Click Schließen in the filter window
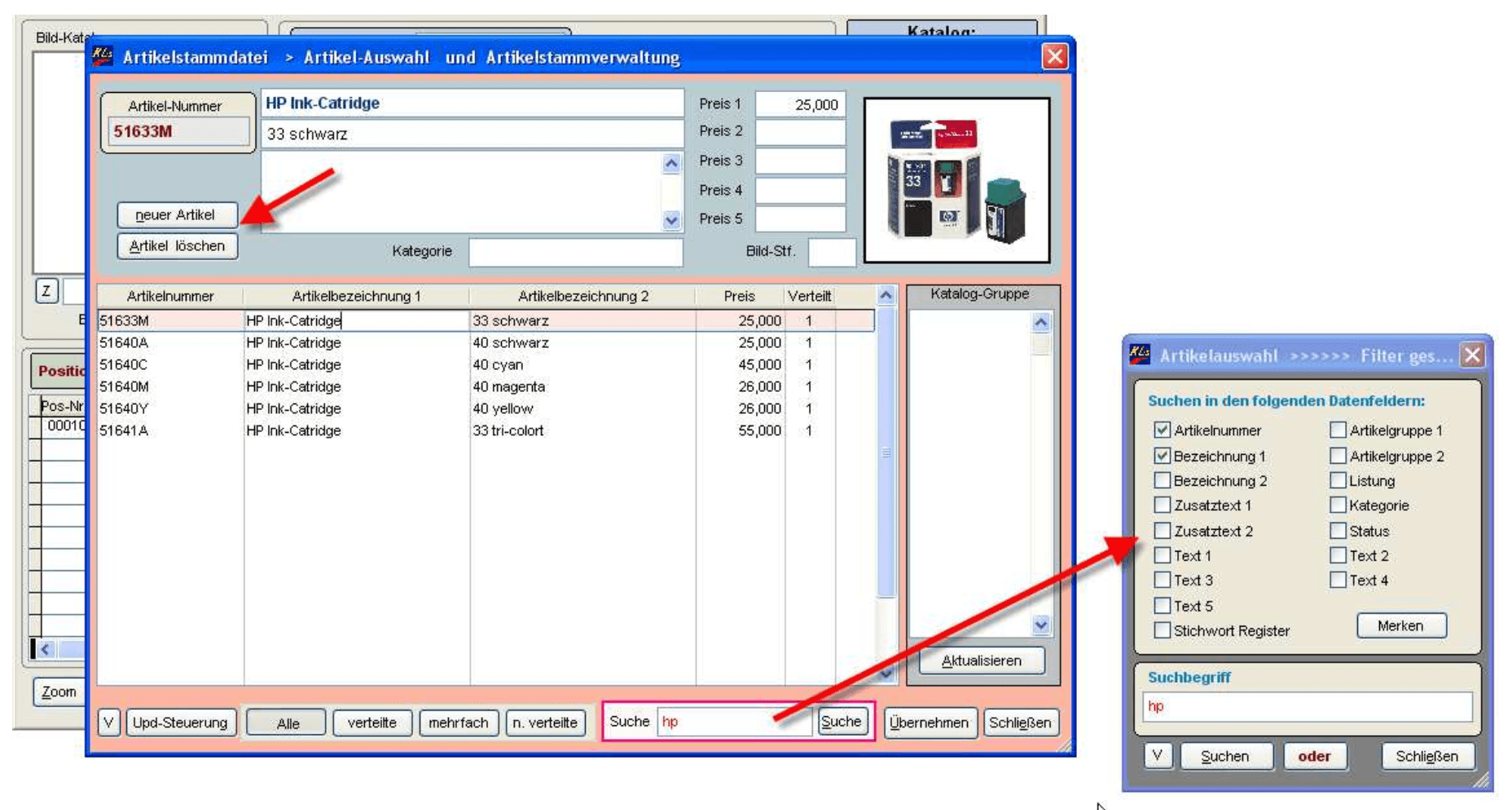 [1427, 756]
